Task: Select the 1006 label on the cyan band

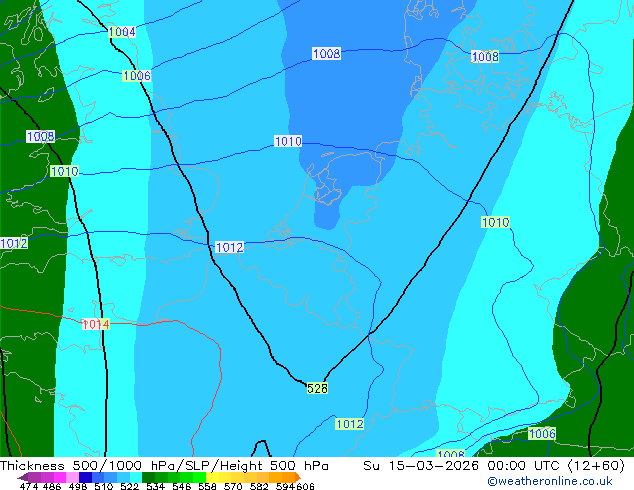Action: coord(137,76)
